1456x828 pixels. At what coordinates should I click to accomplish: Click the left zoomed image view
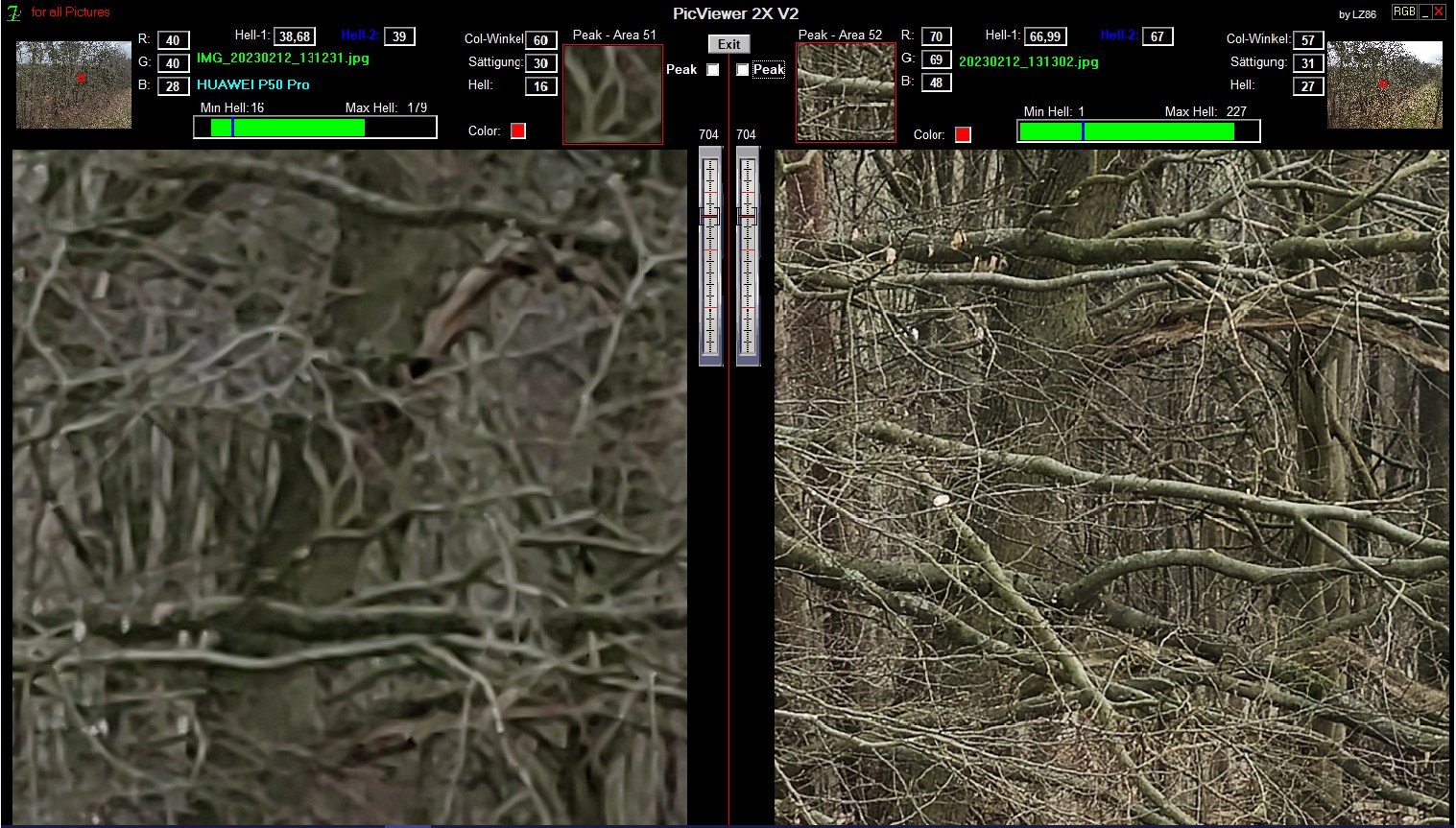(x=350, y=487)
